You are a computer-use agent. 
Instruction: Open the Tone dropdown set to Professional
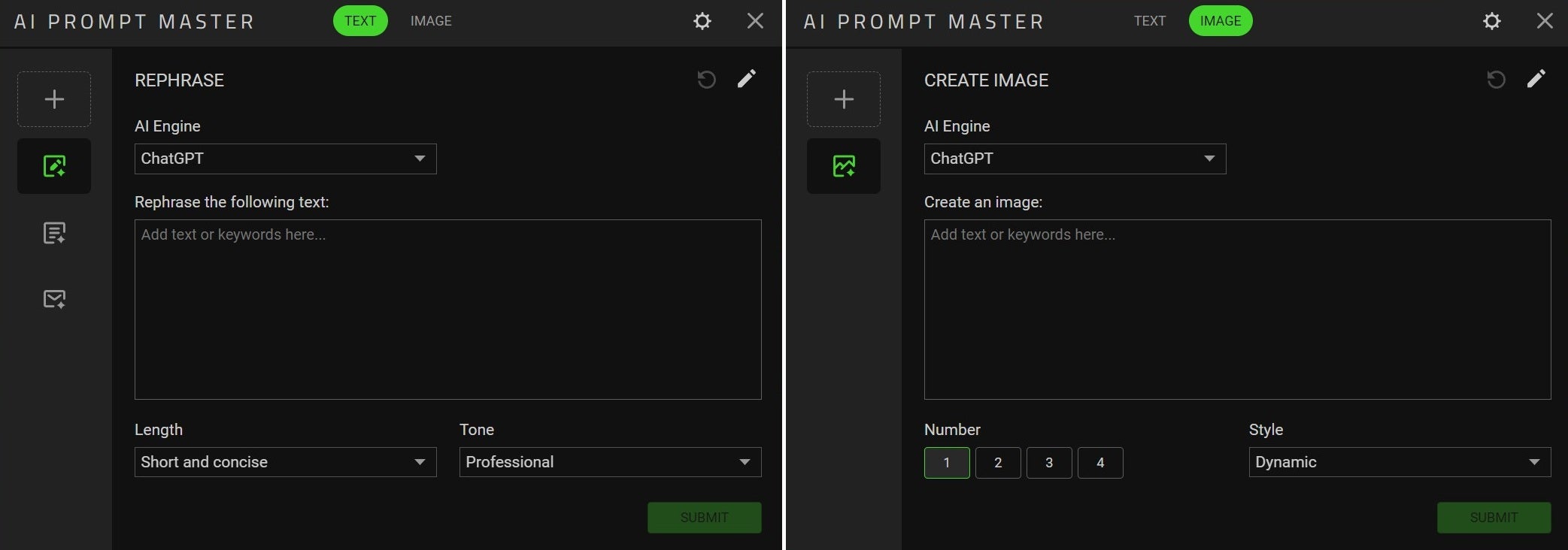coord(610,462)
